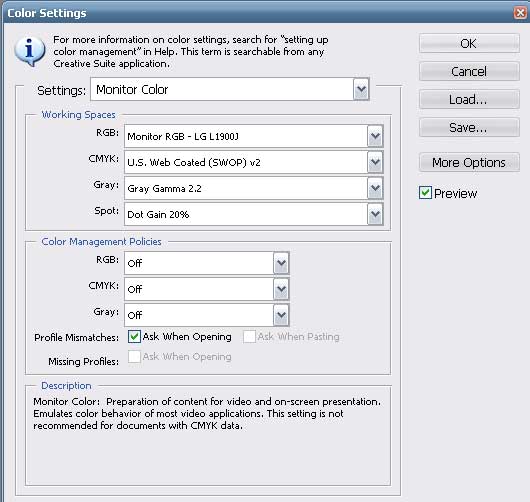Enable Missing Profiles Ask When Opening
Screen dimensions: 530x502
(x=134, y=356)
